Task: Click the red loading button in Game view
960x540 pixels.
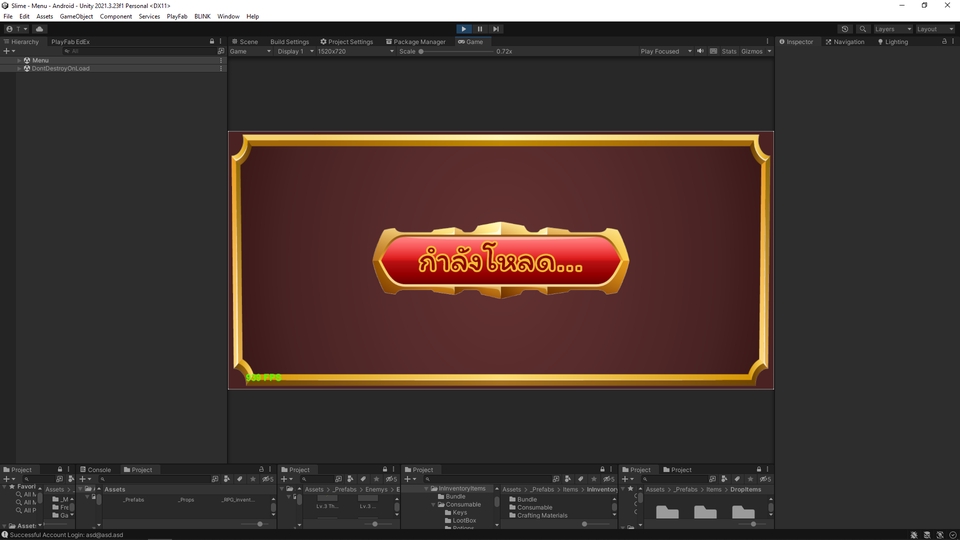Action: pos(500,261)
